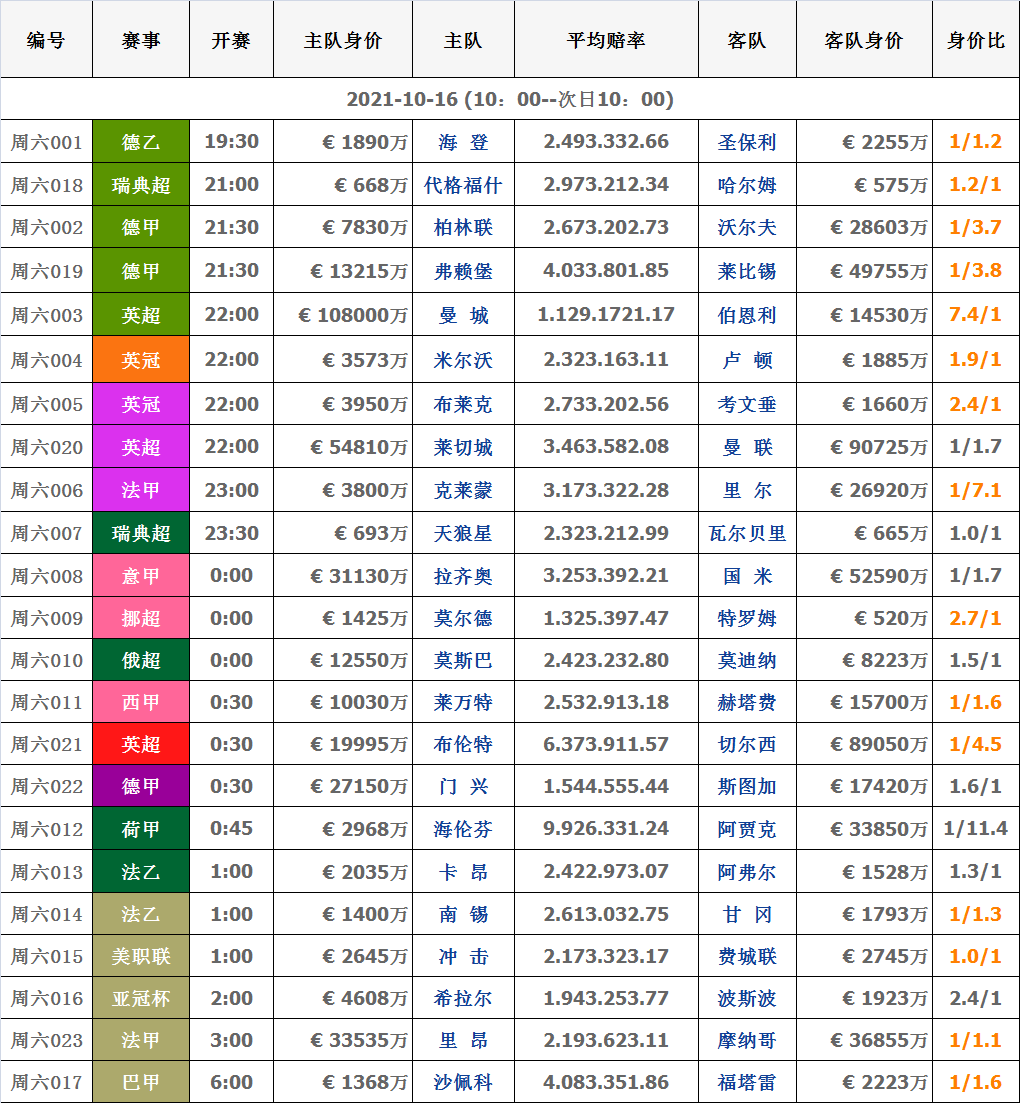Open the 国米 away team link
The width and height of the screenshot is (1020, 1103).
[x=746, y=577]
